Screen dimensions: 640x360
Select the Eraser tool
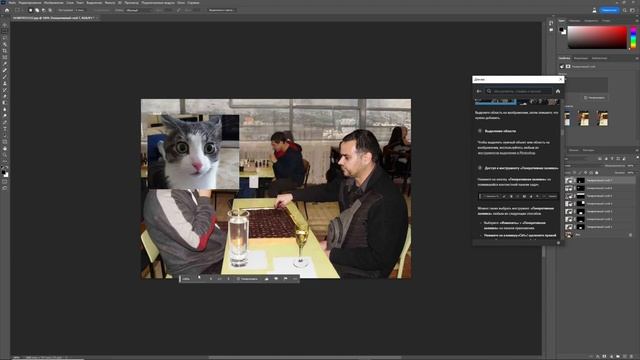(x=5, y=96)
